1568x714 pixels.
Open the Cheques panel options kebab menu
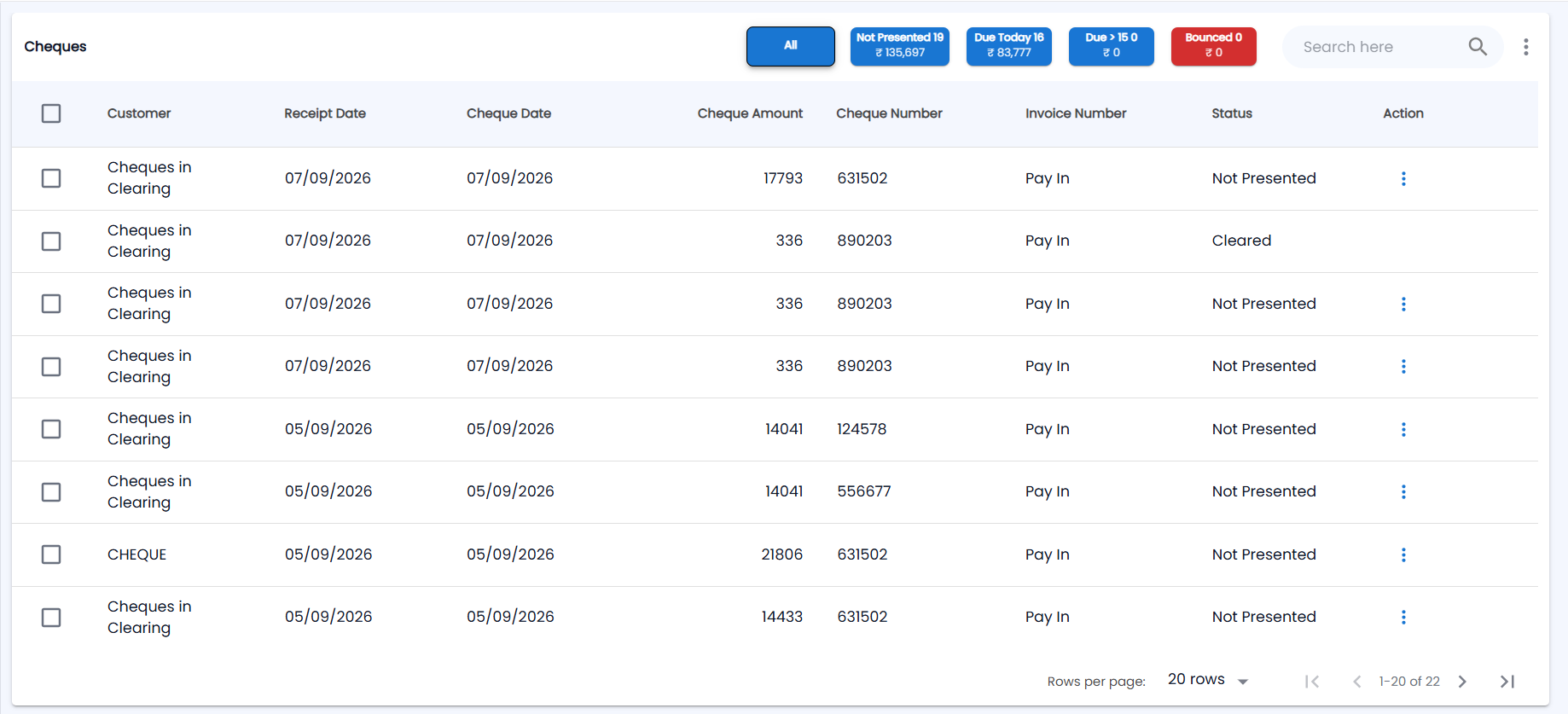pyautogui.click(x=1526, y=47)
